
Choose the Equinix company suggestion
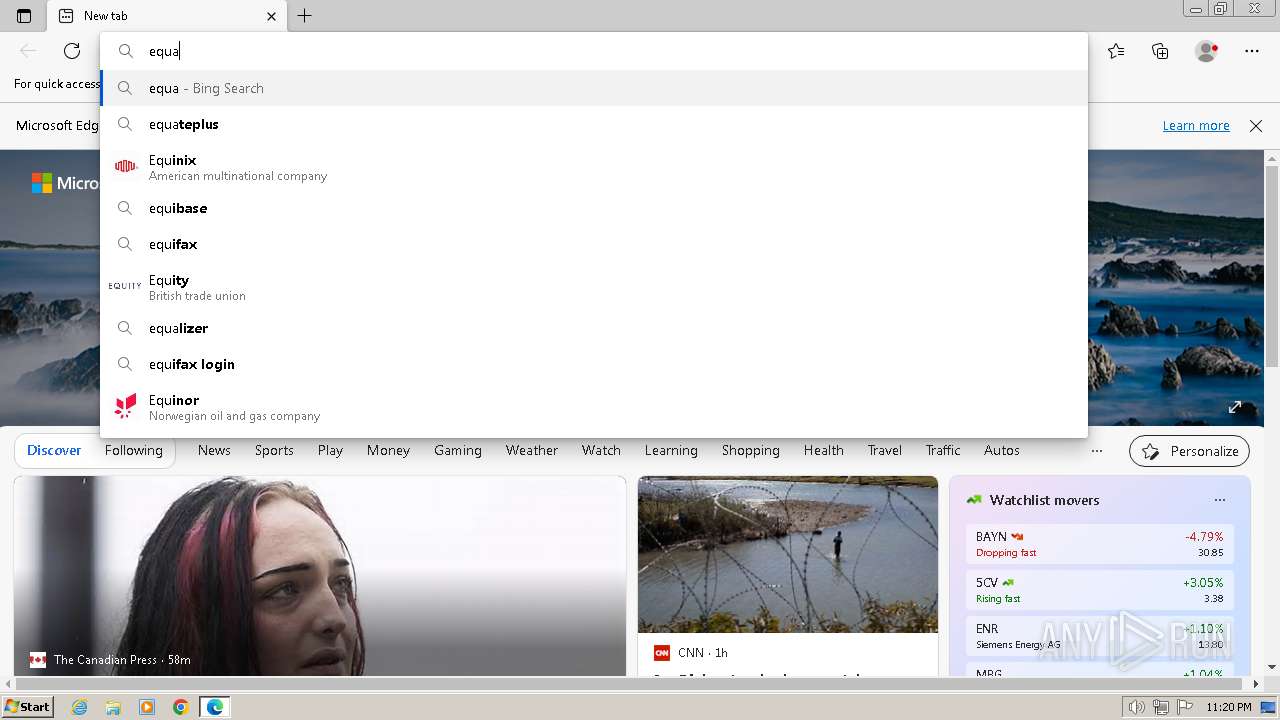[594, 167]
